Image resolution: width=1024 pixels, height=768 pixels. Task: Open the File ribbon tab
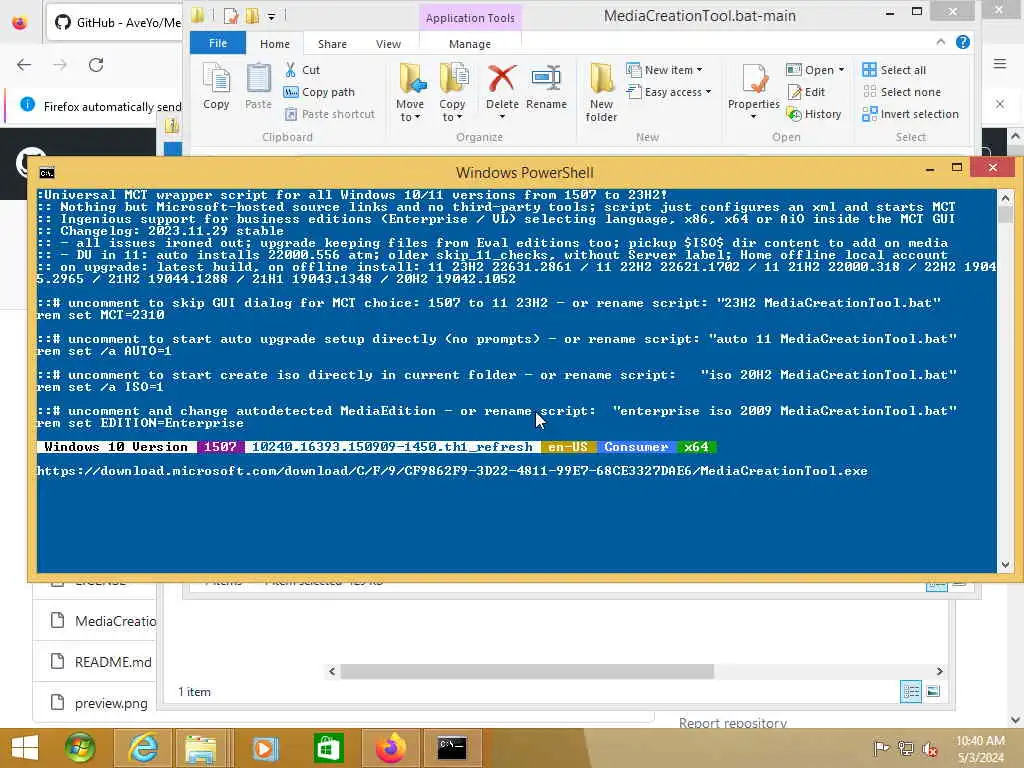coord(218,43)
